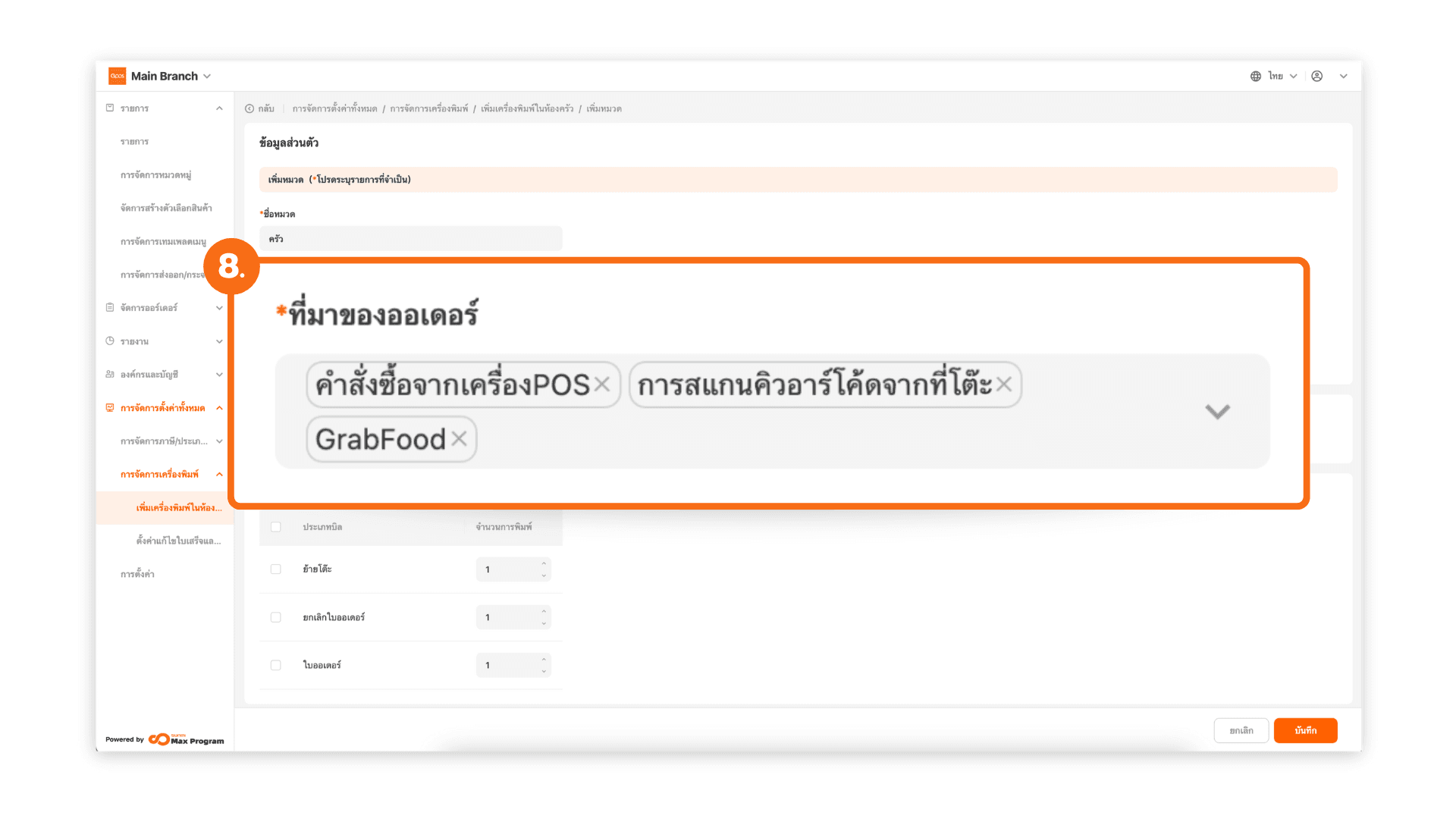Remove the GrabFood tag with its X
Viewport: 1456px width, 819px height.
[x=459, y=438]
